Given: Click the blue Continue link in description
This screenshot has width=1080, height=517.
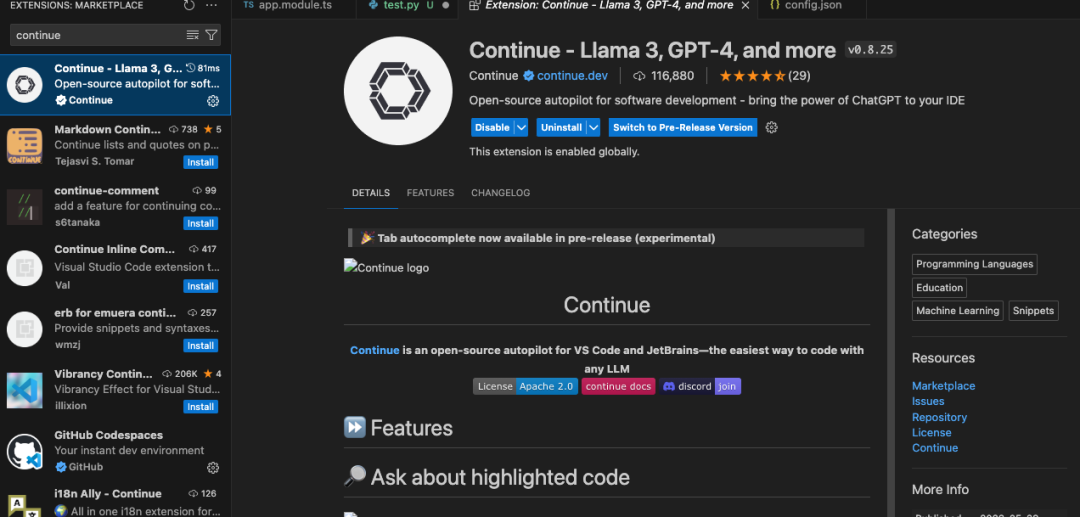Looking at the screenshot, I should click(x=375, y=350).
